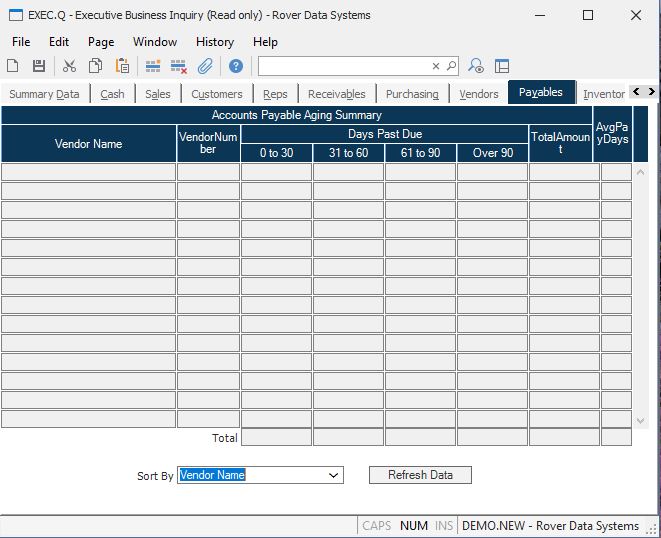Click the Save floppy disk icon
Image resolution: width=661 pixels, height=538 pixels.
coord(38,66)
